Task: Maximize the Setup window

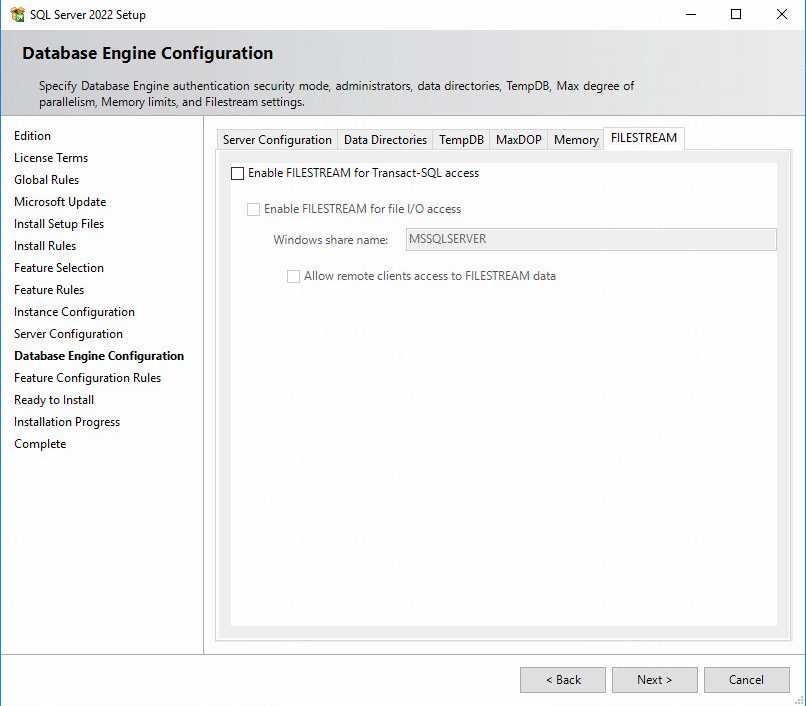Action: pos(736,14)
